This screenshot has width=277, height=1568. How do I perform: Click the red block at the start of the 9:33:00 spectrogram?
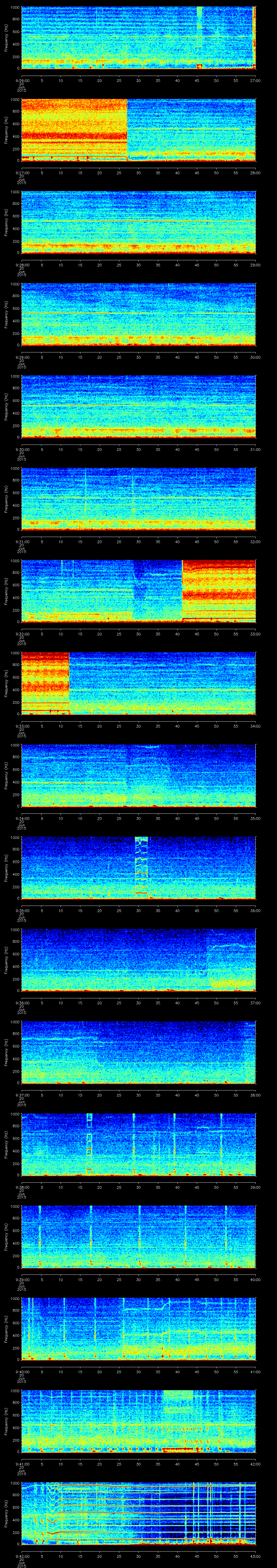(x=45, y=683)
